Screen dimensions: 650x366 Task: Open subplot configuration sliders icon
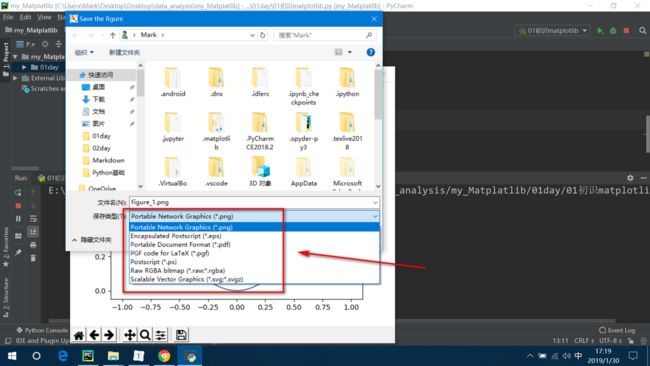160,335
